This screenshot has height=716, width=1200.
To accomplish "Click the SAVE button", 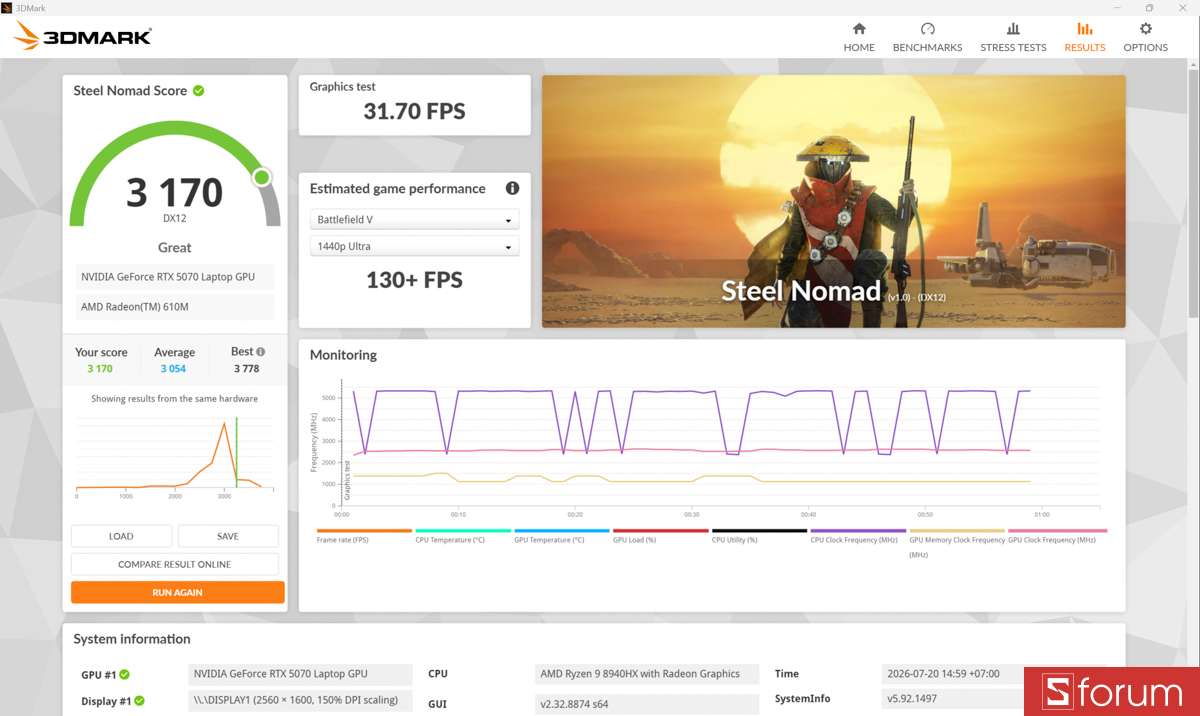I will [x=228, y=536].
